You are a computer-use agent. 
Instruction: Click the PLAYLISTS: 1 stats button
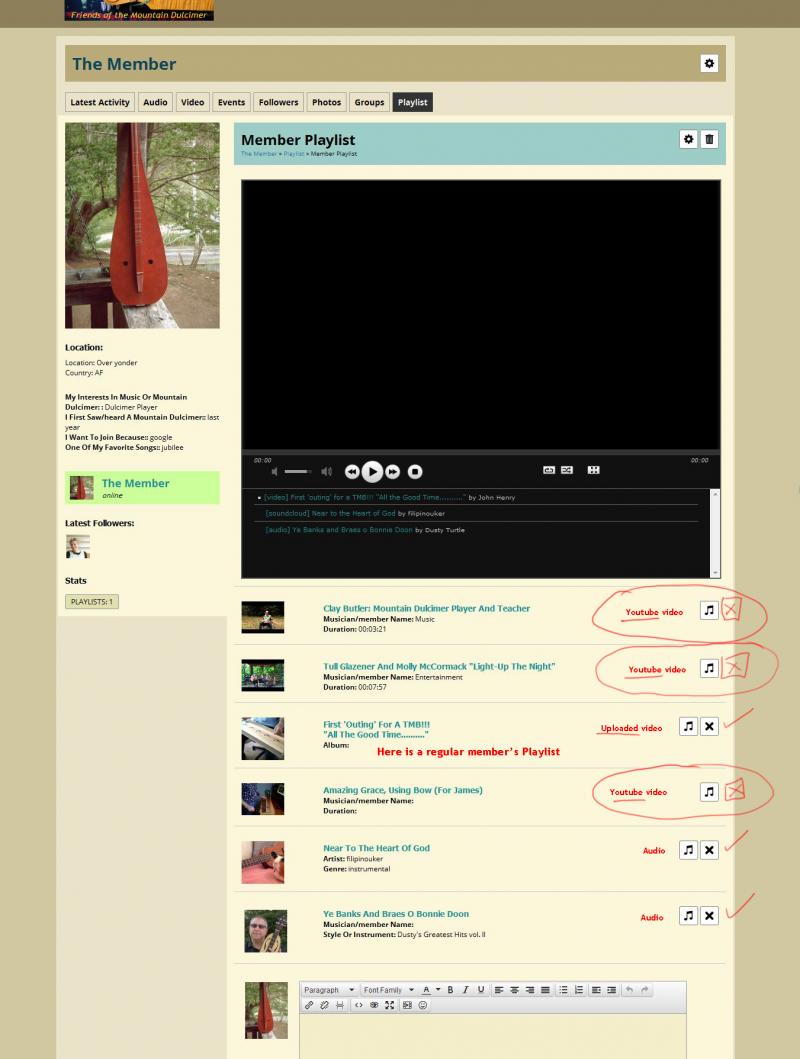coord(92,601)
